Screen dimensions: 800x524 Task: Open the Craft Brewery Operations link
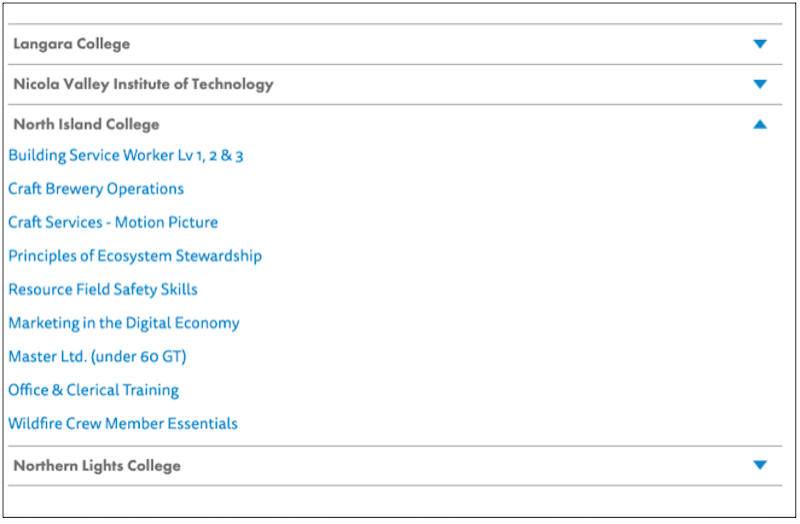click(96, 189)
